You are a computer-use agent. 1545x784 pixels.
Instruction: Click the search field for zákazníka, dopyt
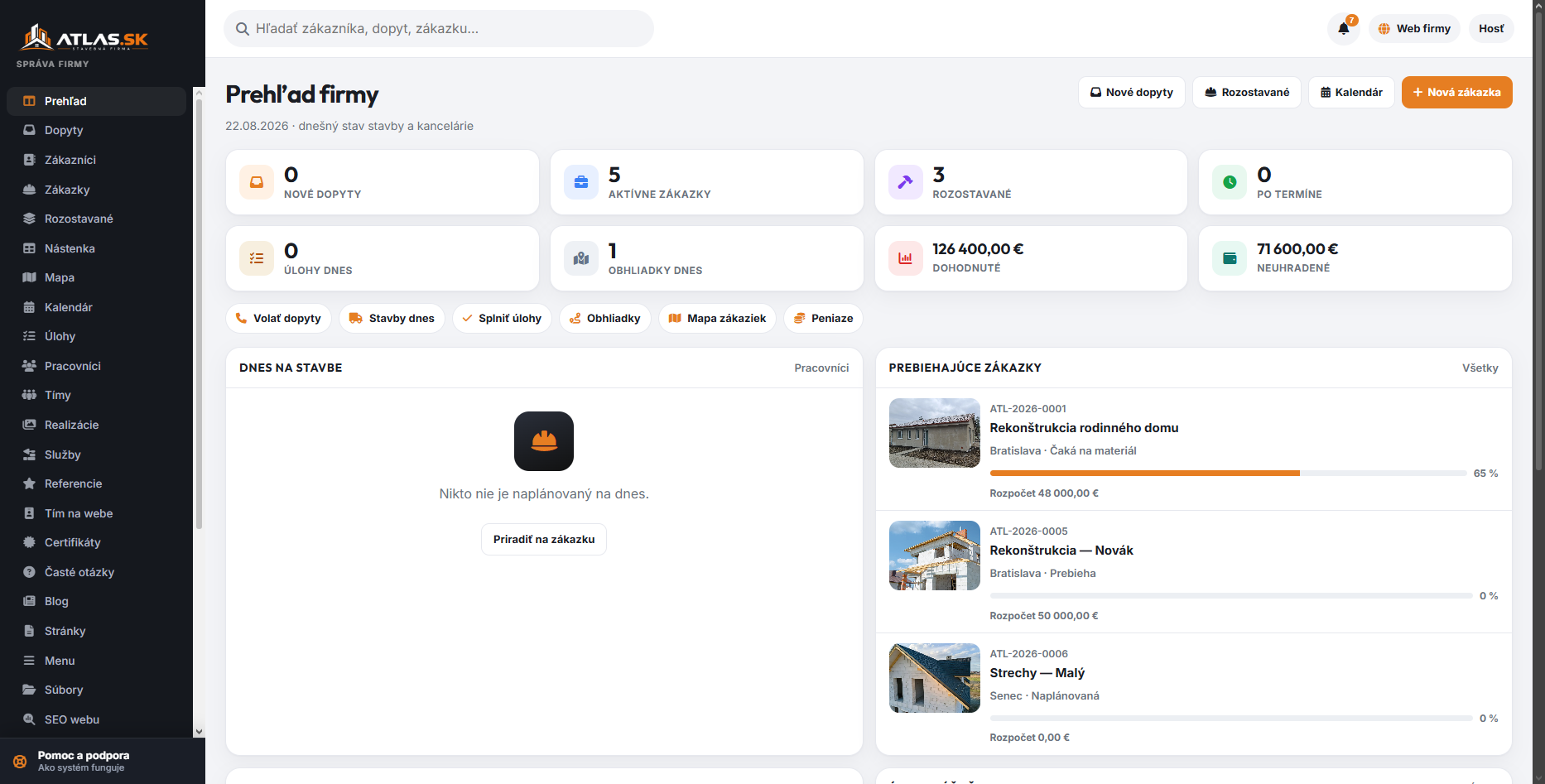pyautogui.click(x=439, y=29)
